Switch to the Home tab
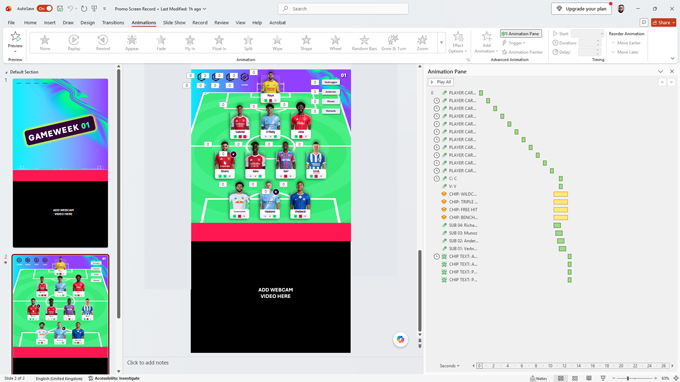 pyautogui.click(x=30, y=23)
